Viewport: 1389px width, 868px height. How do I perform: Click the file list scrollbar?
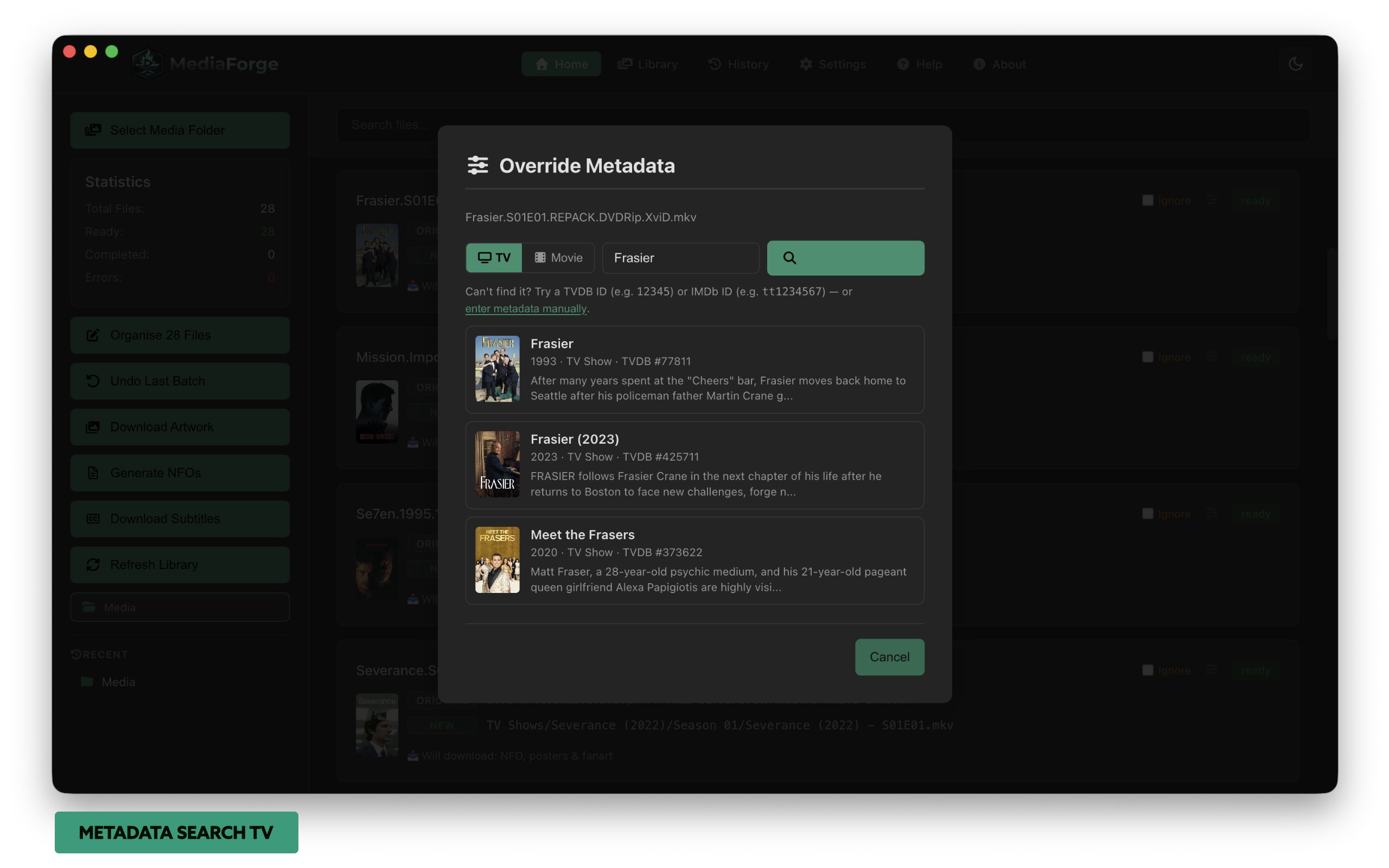click(1331, 293)
